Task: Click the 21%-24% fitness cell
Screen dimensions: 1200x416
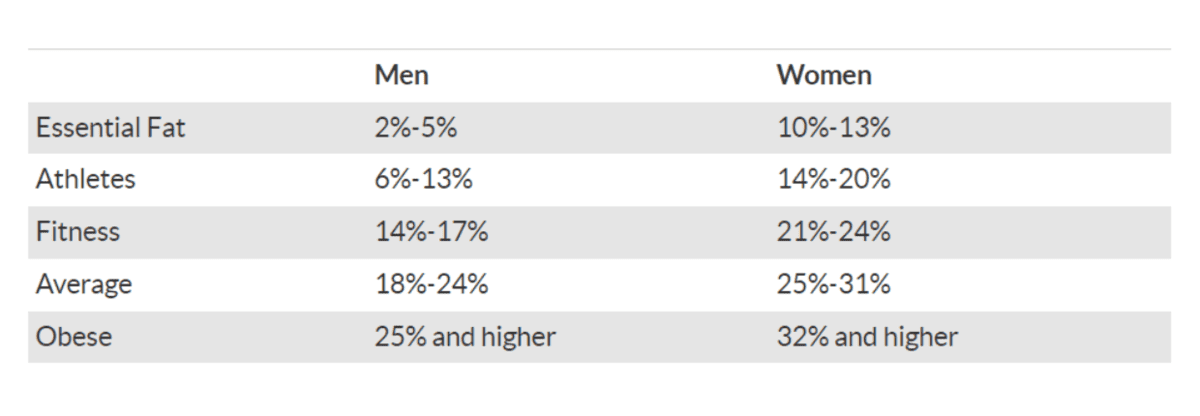Action: (x=833, y=232)
